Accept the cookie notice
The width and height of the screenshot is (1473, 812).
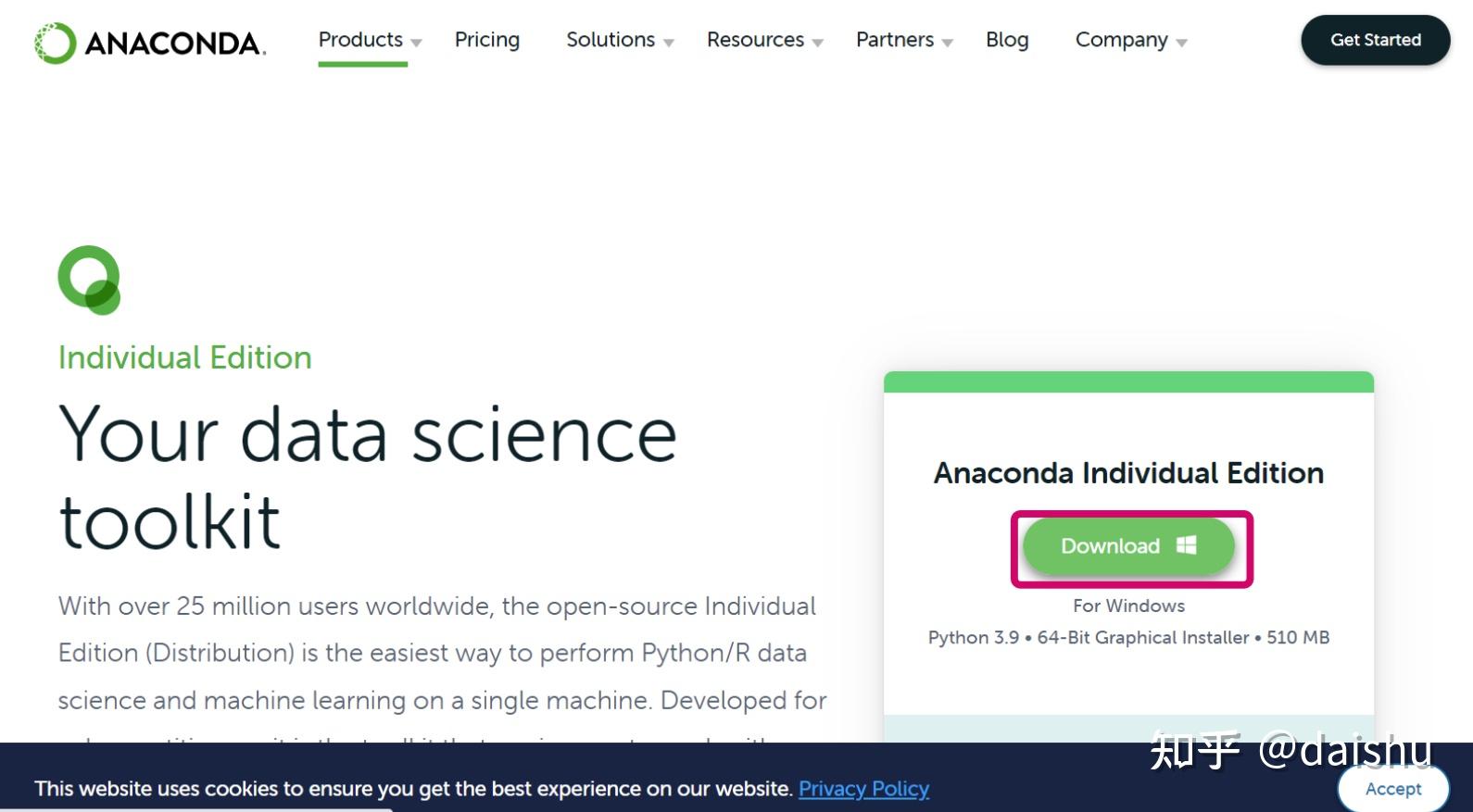point(1392,789)
